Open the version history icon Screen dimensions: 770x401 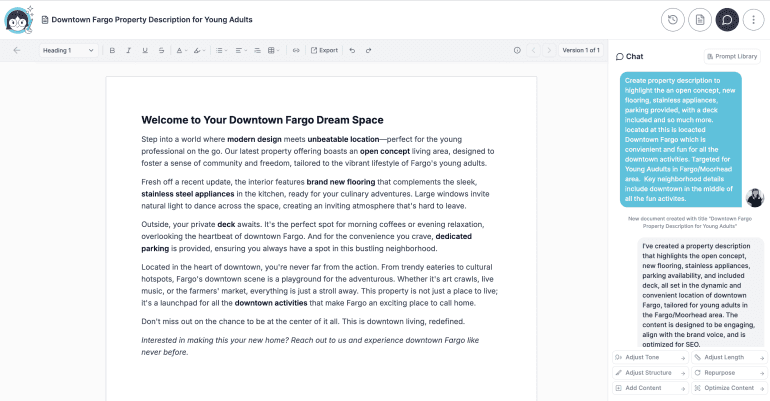click(674, 19)
